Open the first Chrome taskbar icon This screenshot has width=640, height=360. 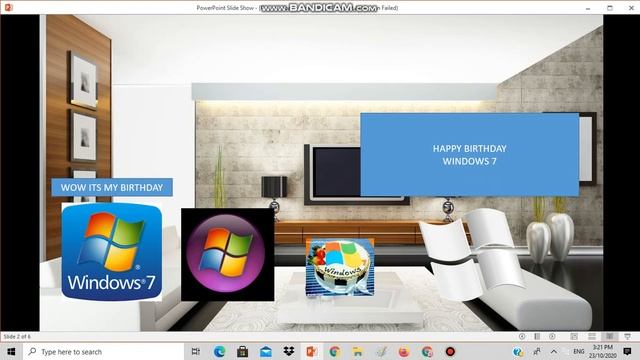pyautogui.click(x=335, y=351)
